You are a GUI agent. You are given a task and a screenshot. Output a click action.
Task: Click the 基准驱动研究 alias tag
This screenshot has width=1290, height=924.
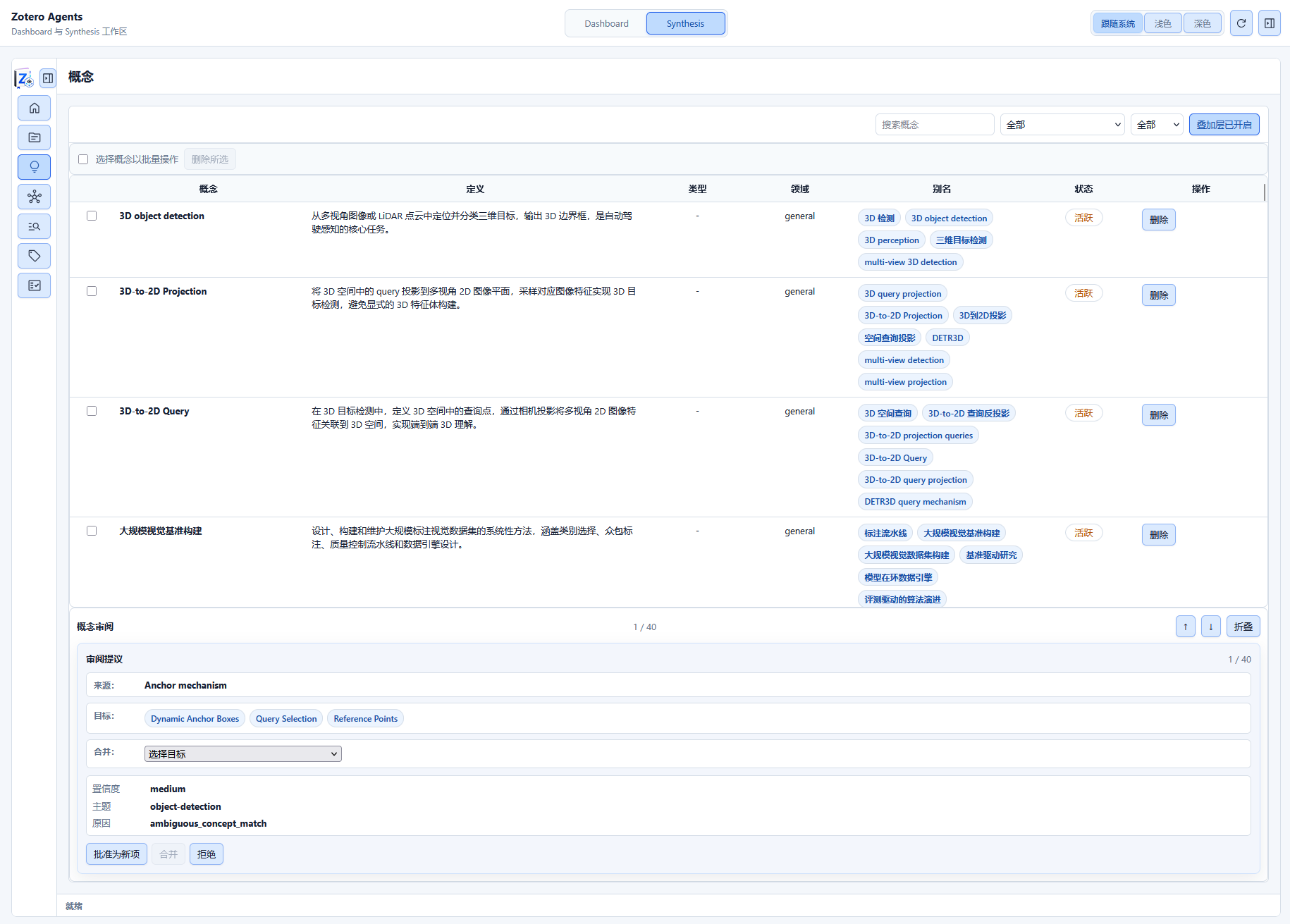[991, 555]
